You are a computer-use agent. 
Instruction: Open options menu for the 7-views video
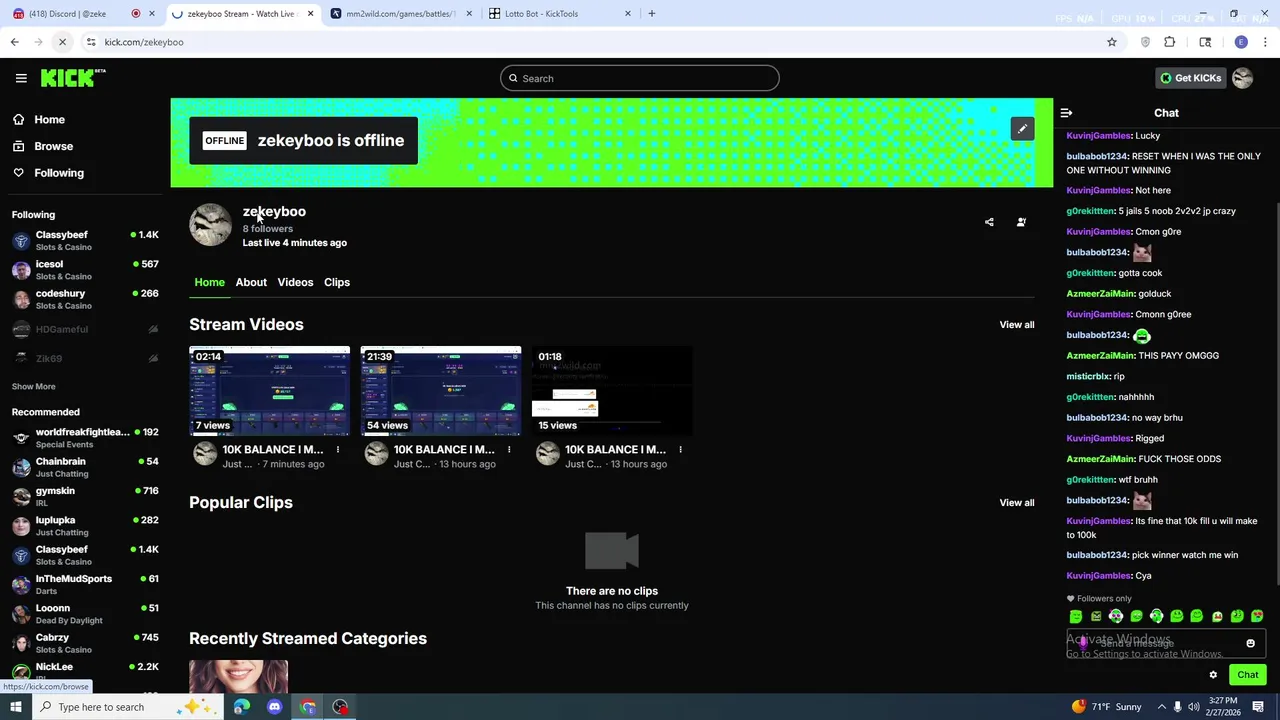pos(338,450)
